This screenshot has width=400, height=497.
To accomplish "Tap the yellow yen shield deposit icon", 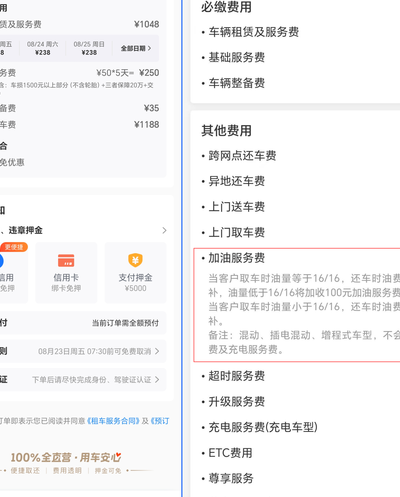I will click(x=135, y=260).
